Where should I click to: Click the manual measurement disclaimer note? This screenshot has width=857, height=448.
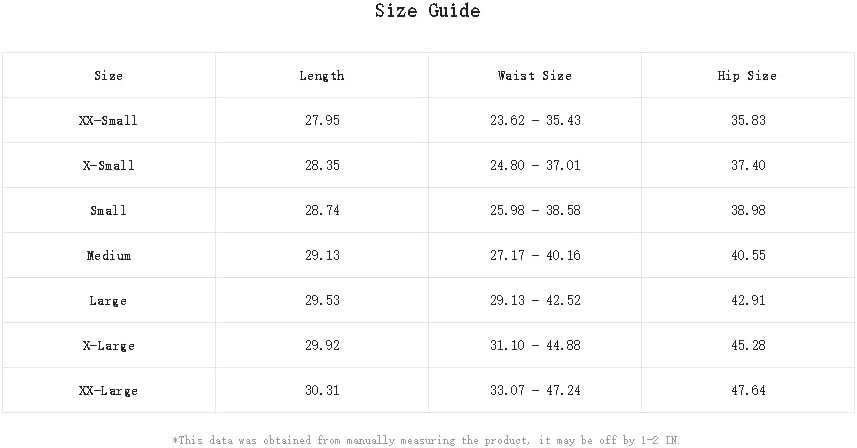(x=426, y=440)
